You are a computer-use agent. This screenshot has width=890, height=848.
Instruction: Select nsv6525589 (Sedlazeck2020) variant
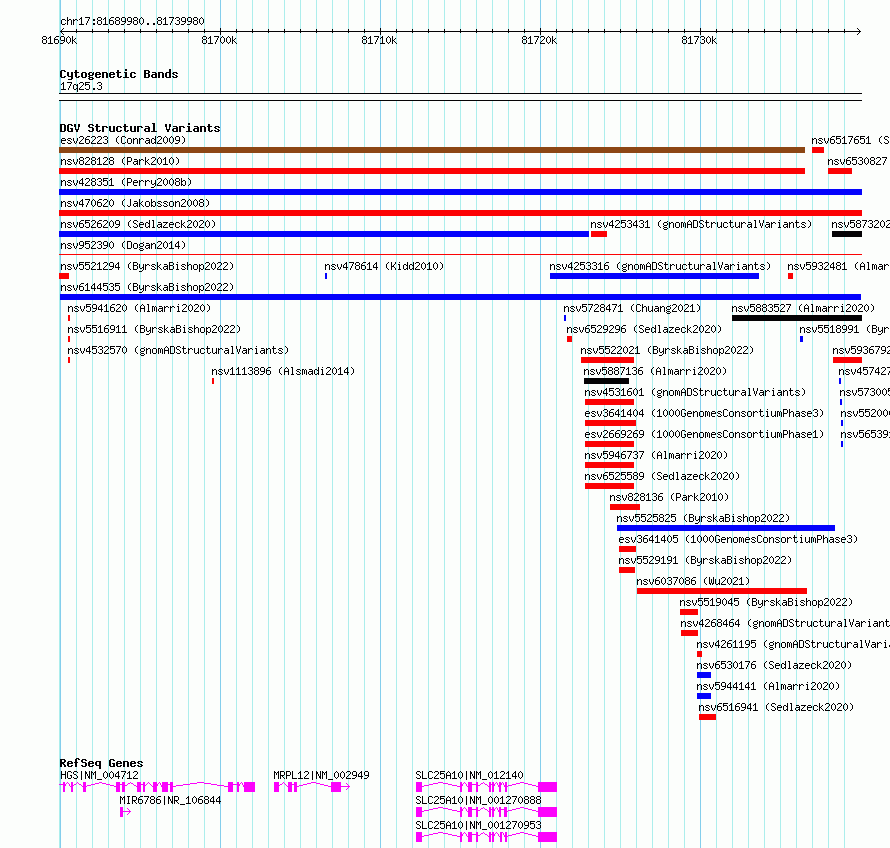click(662, 476)
